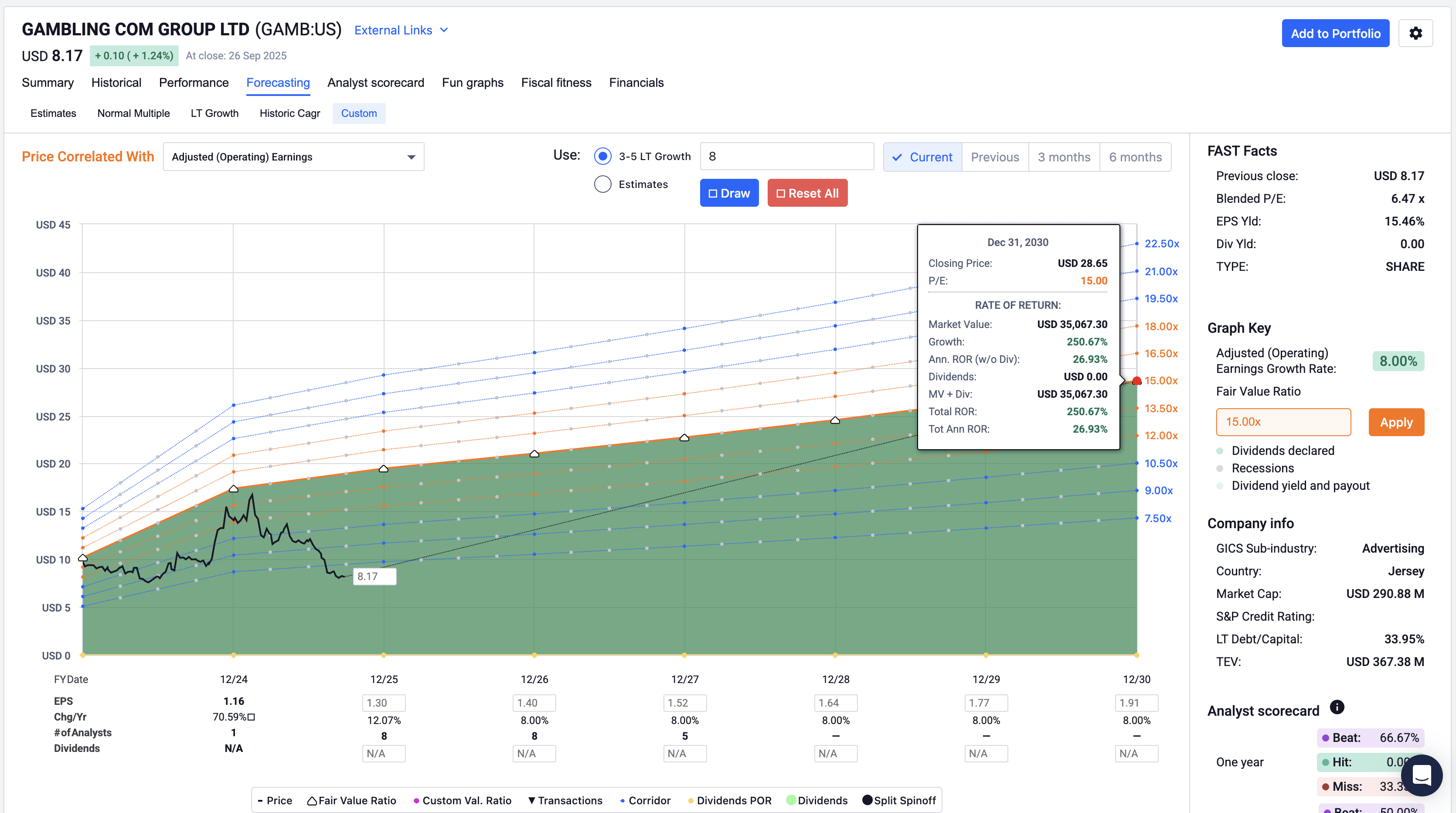Viewport: 1456px width, 813px height.
Task: Switch to Normal Multiple sub-tab
Action: [133, 113]
